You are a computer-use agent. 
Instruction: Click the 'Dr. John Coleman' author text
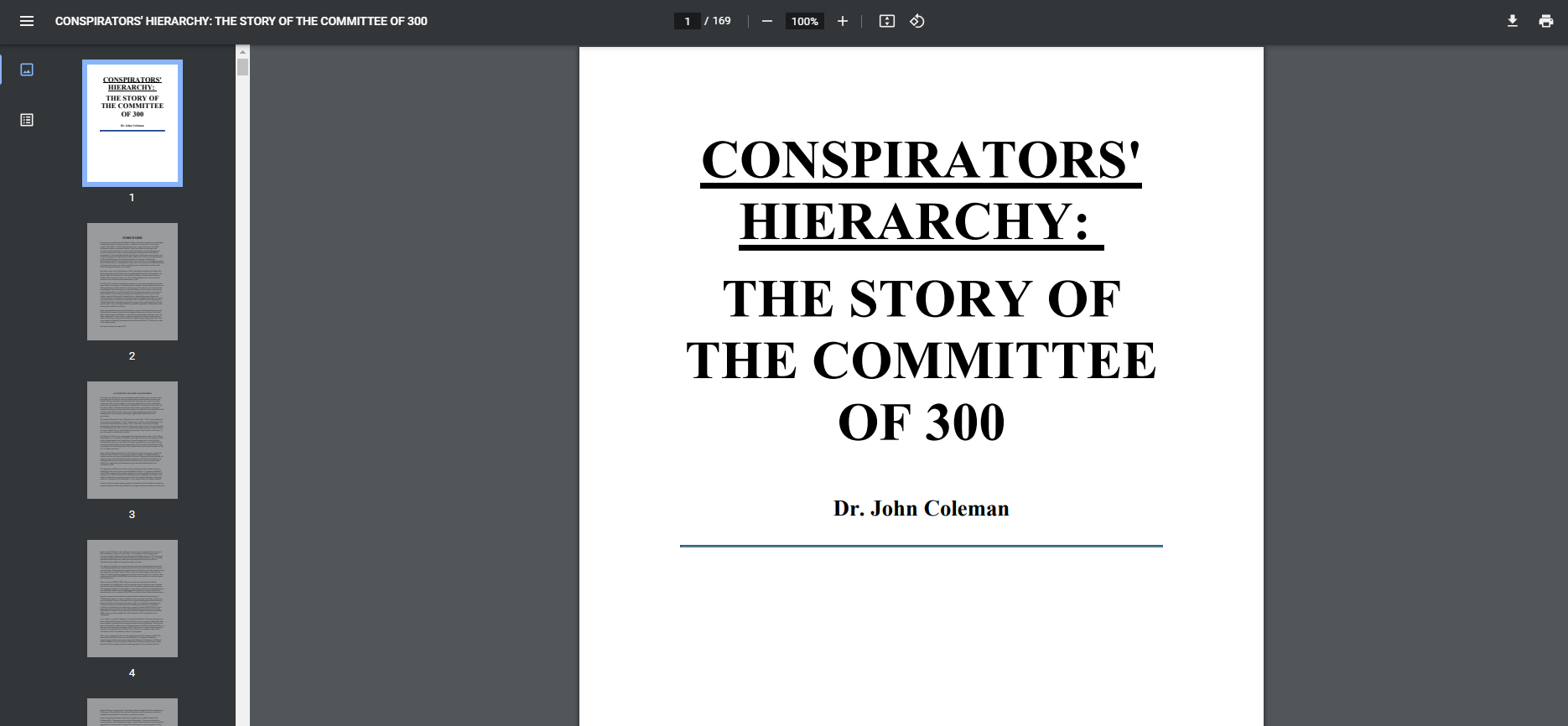pyautogui.click(x=922, y=509)
